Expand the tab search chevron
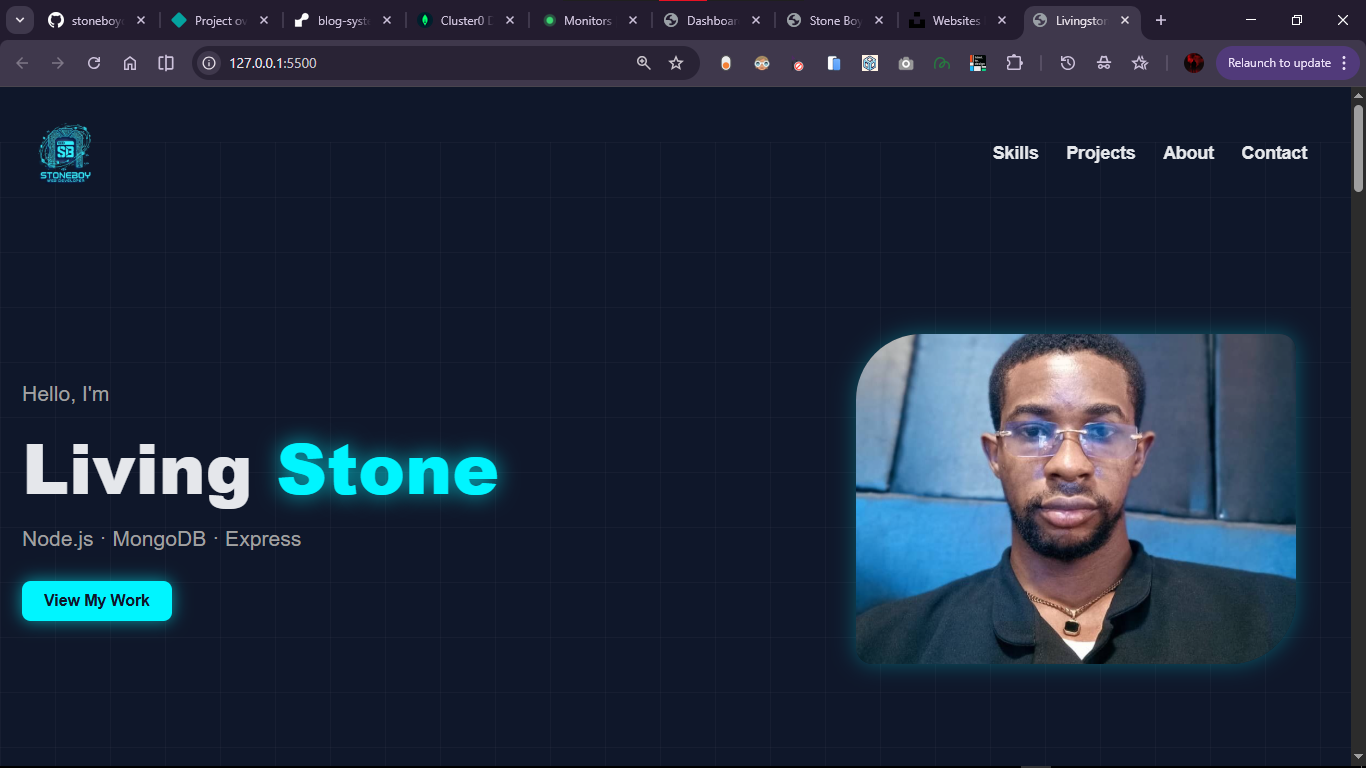This screenshot has width=1366, height=768. (19, 19)
